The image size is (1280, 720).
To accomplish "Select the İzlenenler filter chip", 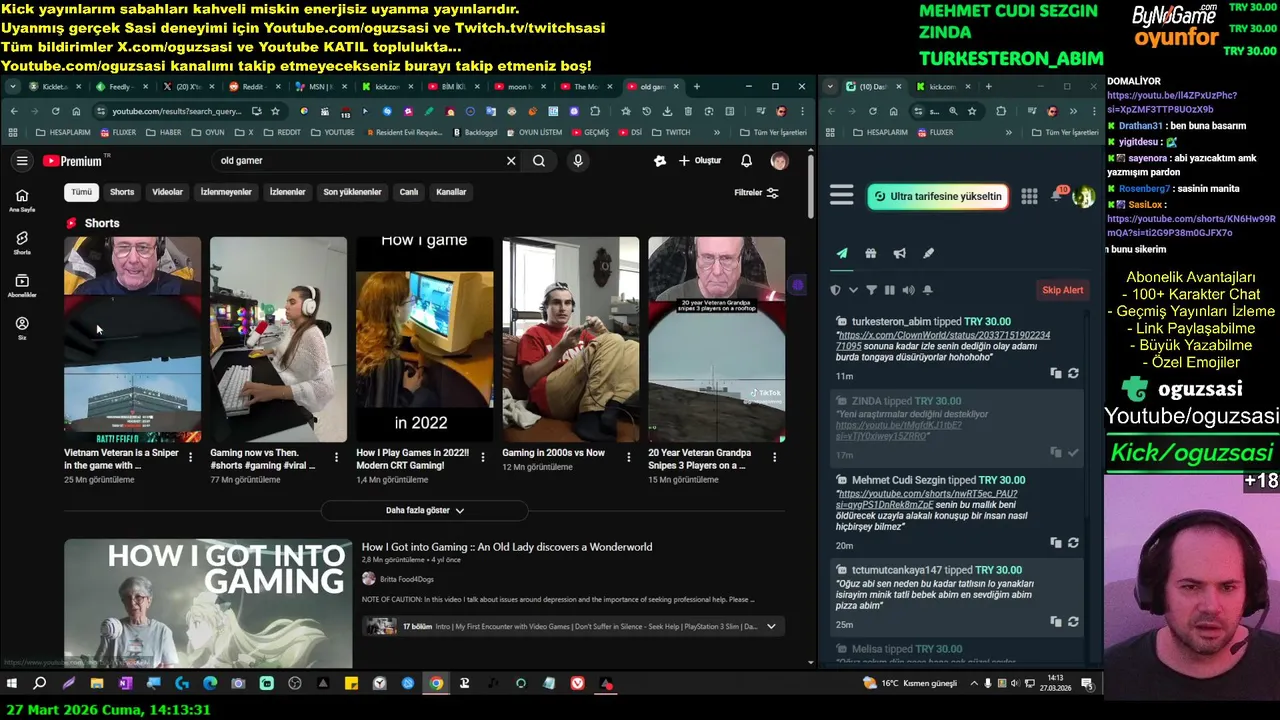I will 287,192.
